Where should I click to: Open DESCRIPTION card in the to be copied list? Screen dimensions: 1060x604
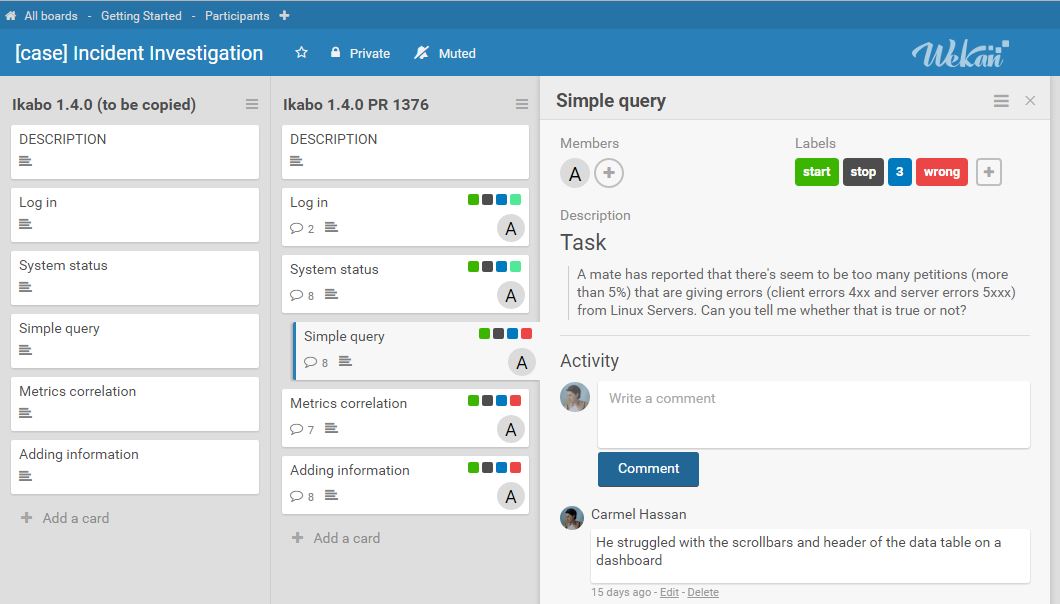coord(135,152)
